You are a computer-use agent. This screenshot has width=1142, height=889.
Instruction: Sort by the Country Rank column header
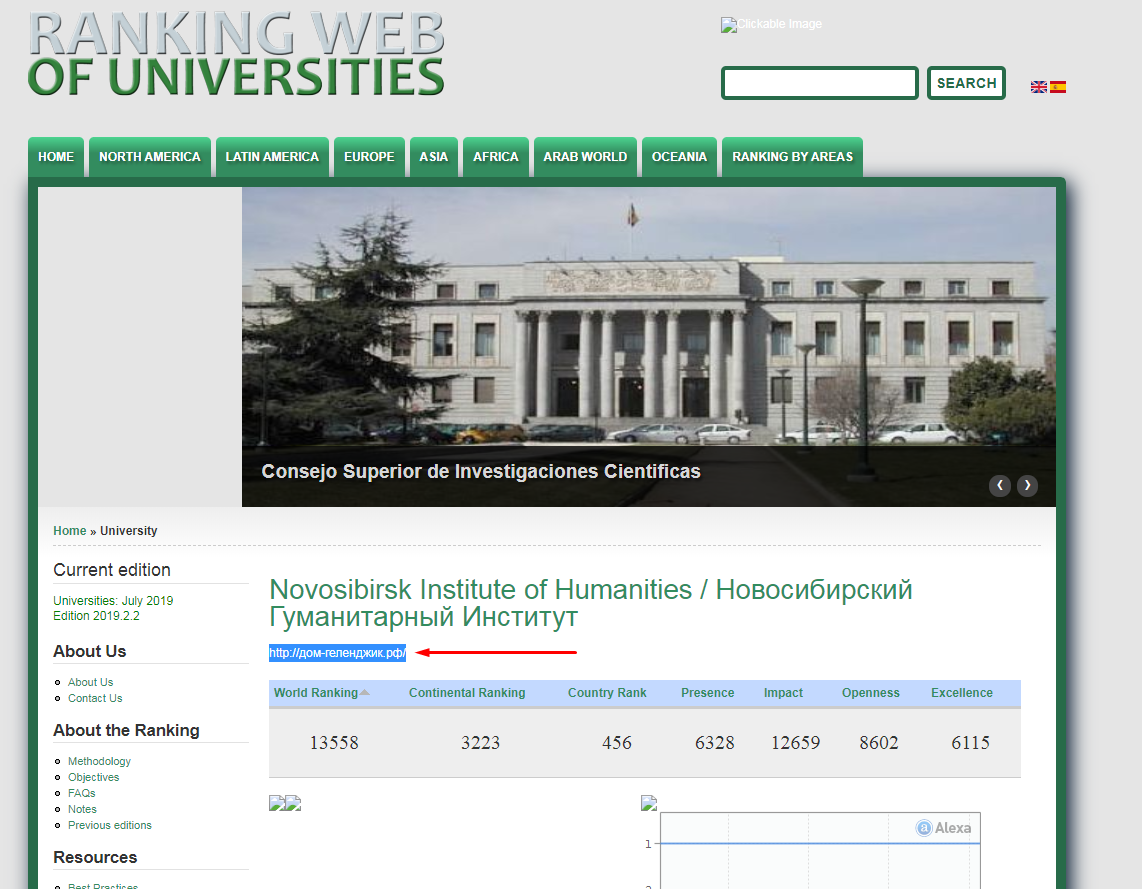(x=607, y=692)
